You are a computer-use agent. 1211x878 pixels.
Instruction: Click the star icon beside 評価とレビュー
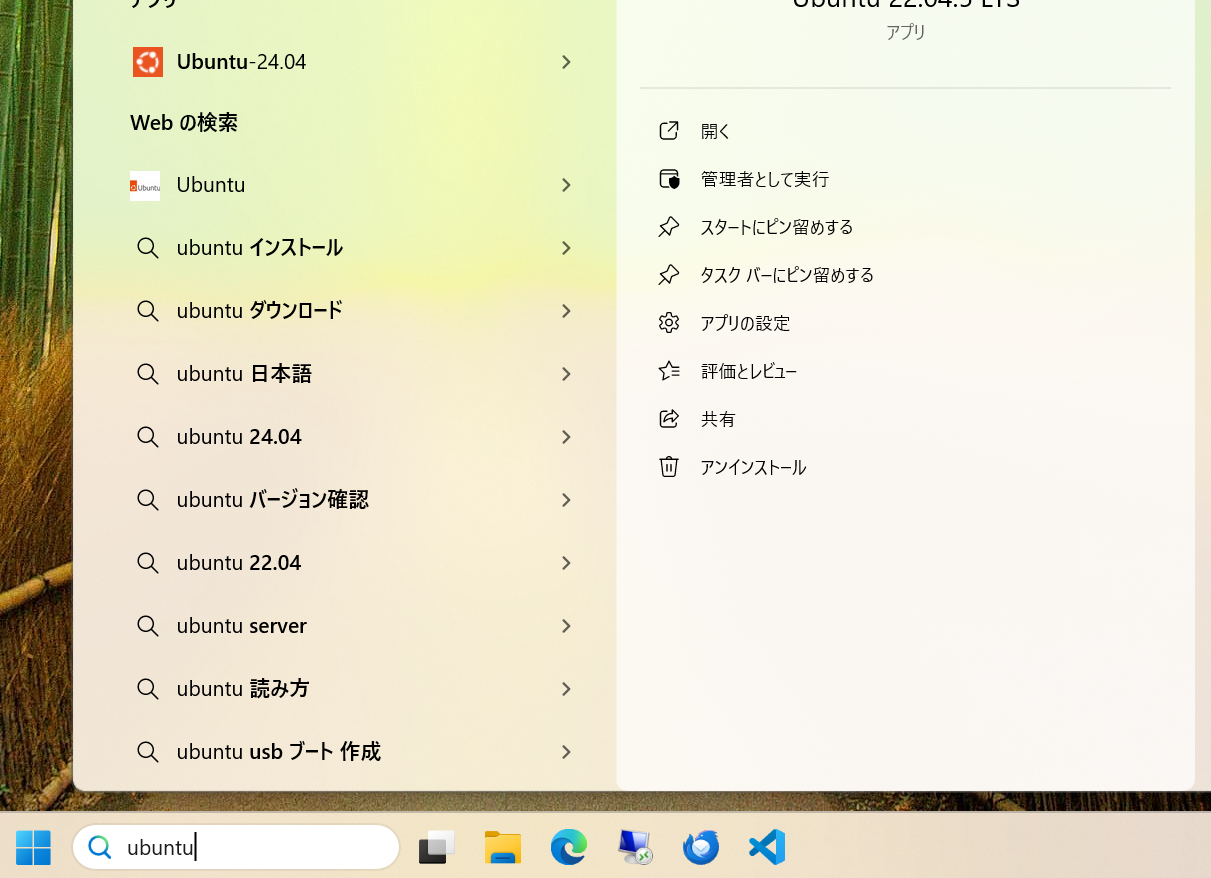click(x=669, y=370)
